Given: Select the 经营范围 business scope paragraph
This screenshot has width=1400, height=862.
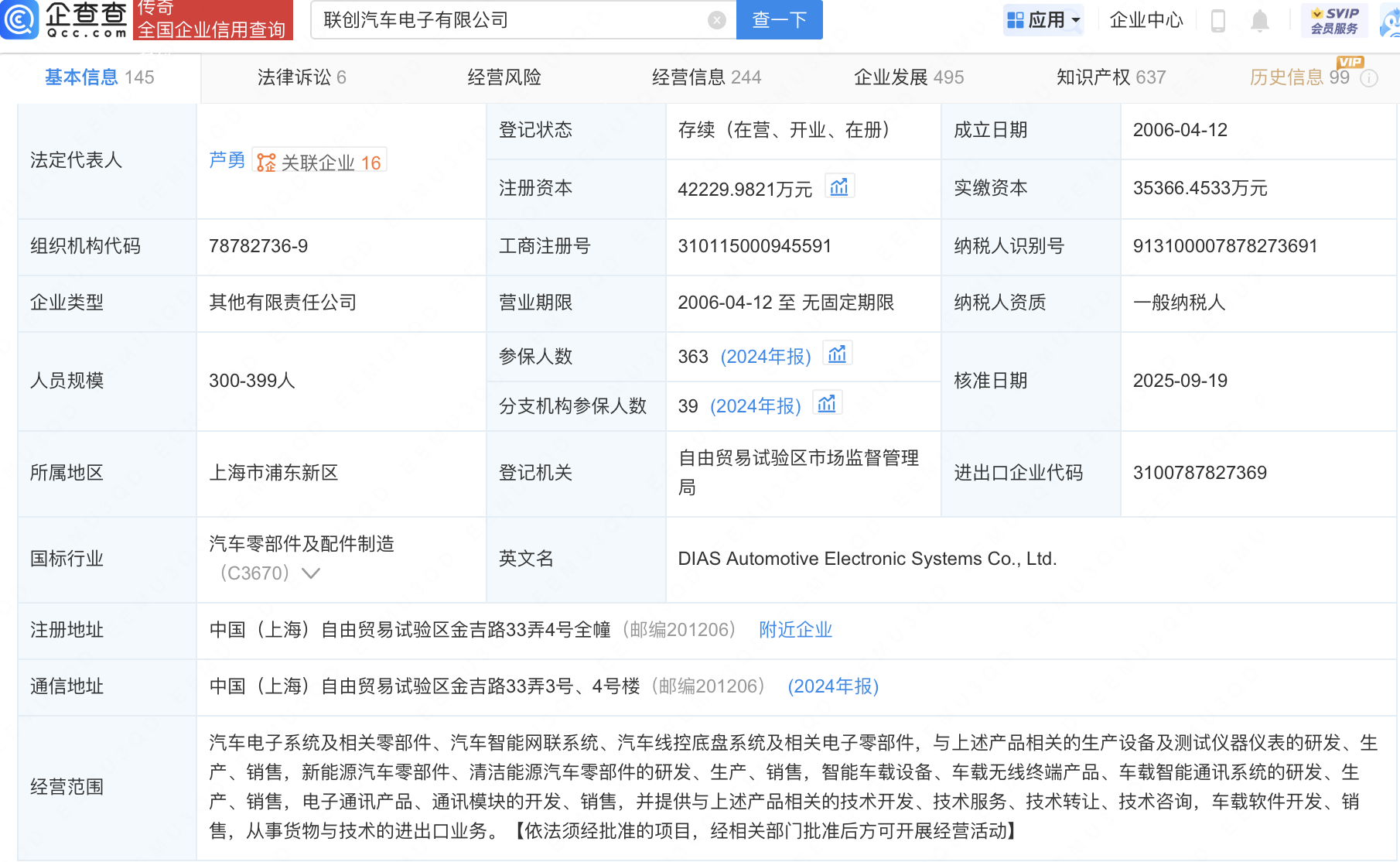Looking at the screenshot, I should click(794, 787).
